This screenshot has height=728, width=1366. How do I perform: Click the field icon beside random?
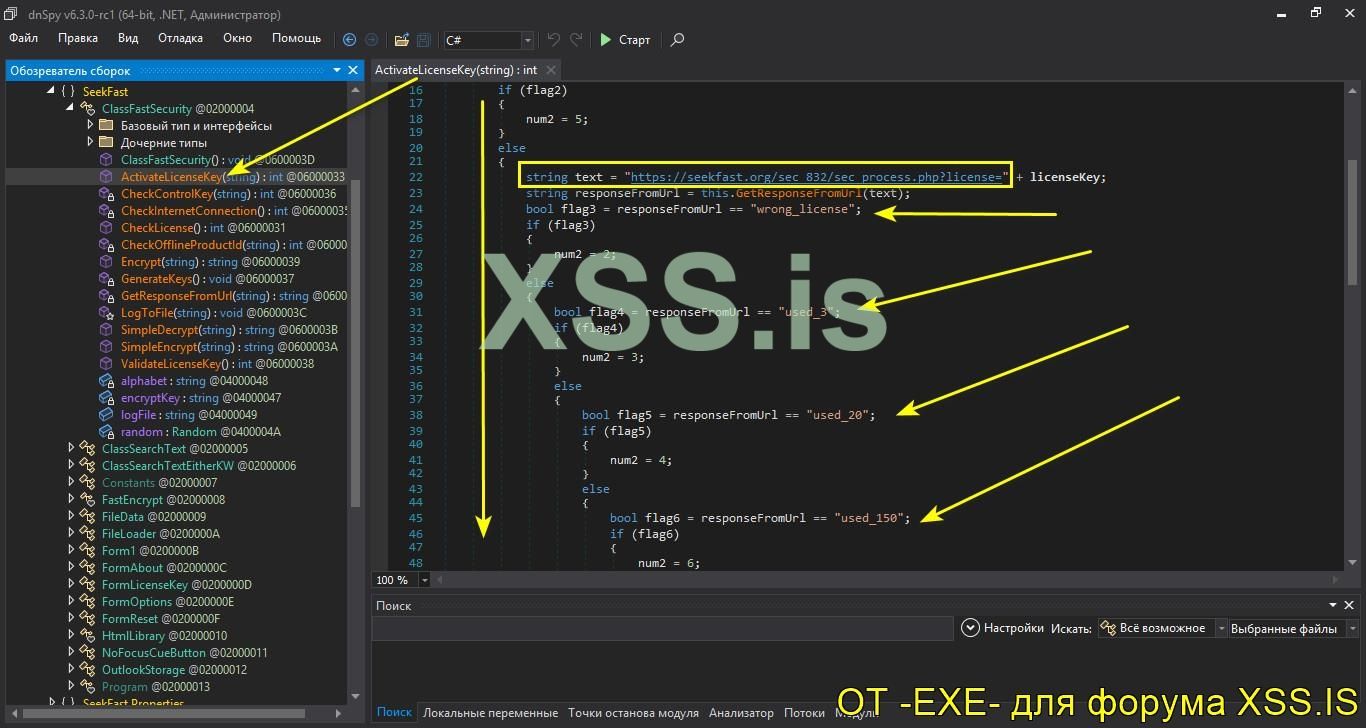(x=106, y=432)
